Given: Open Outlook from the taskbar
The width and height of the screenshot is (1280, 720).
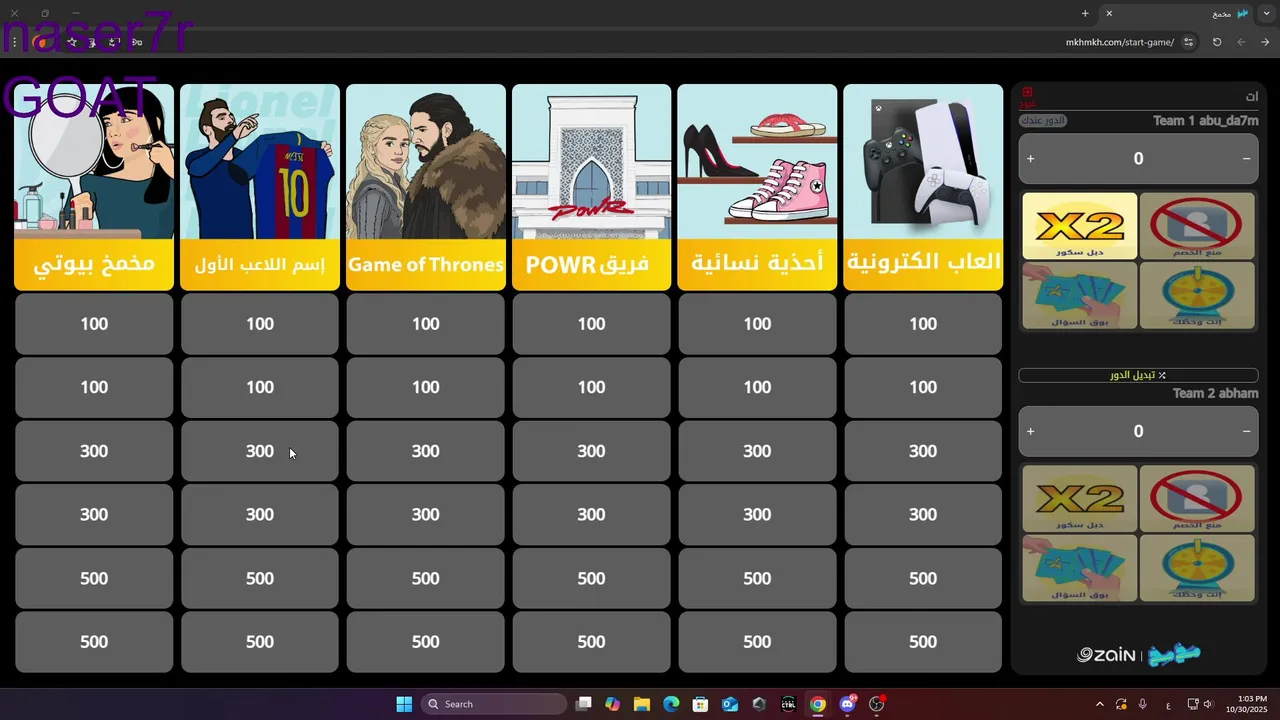Looking at the screenshot, I should pos(730,704).
